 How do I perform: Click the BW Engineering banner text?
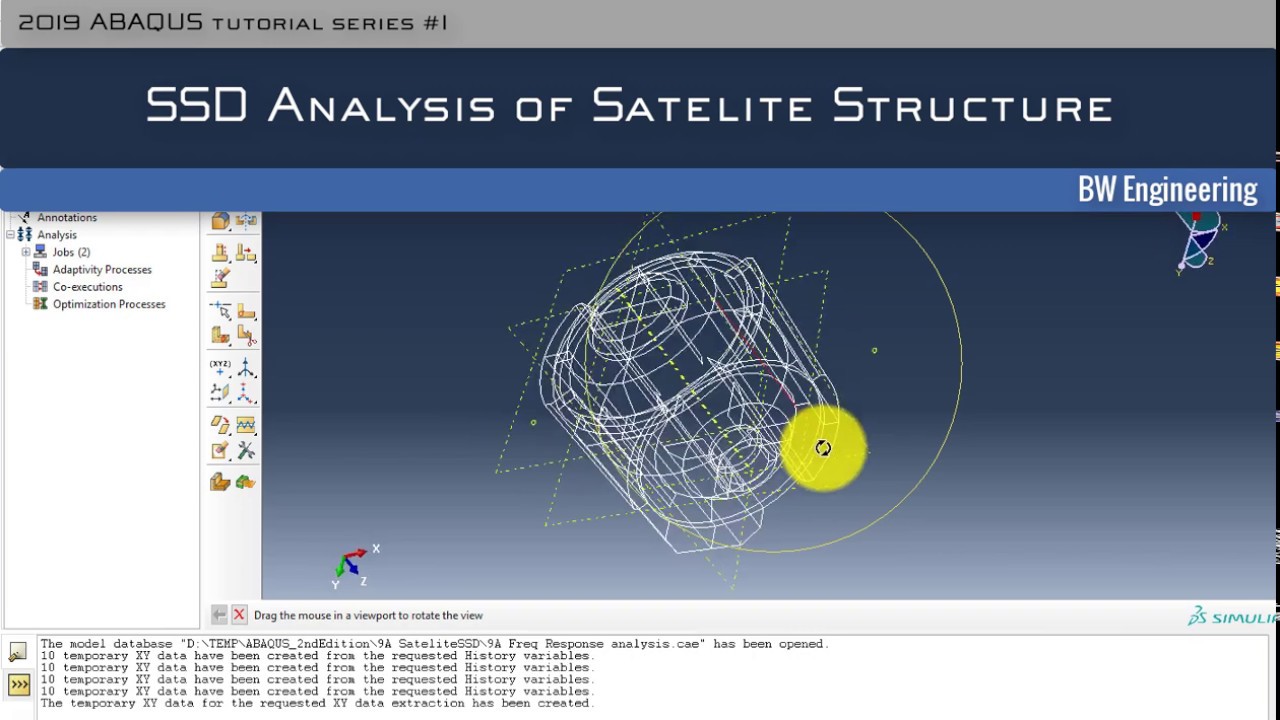point(1167,190)
